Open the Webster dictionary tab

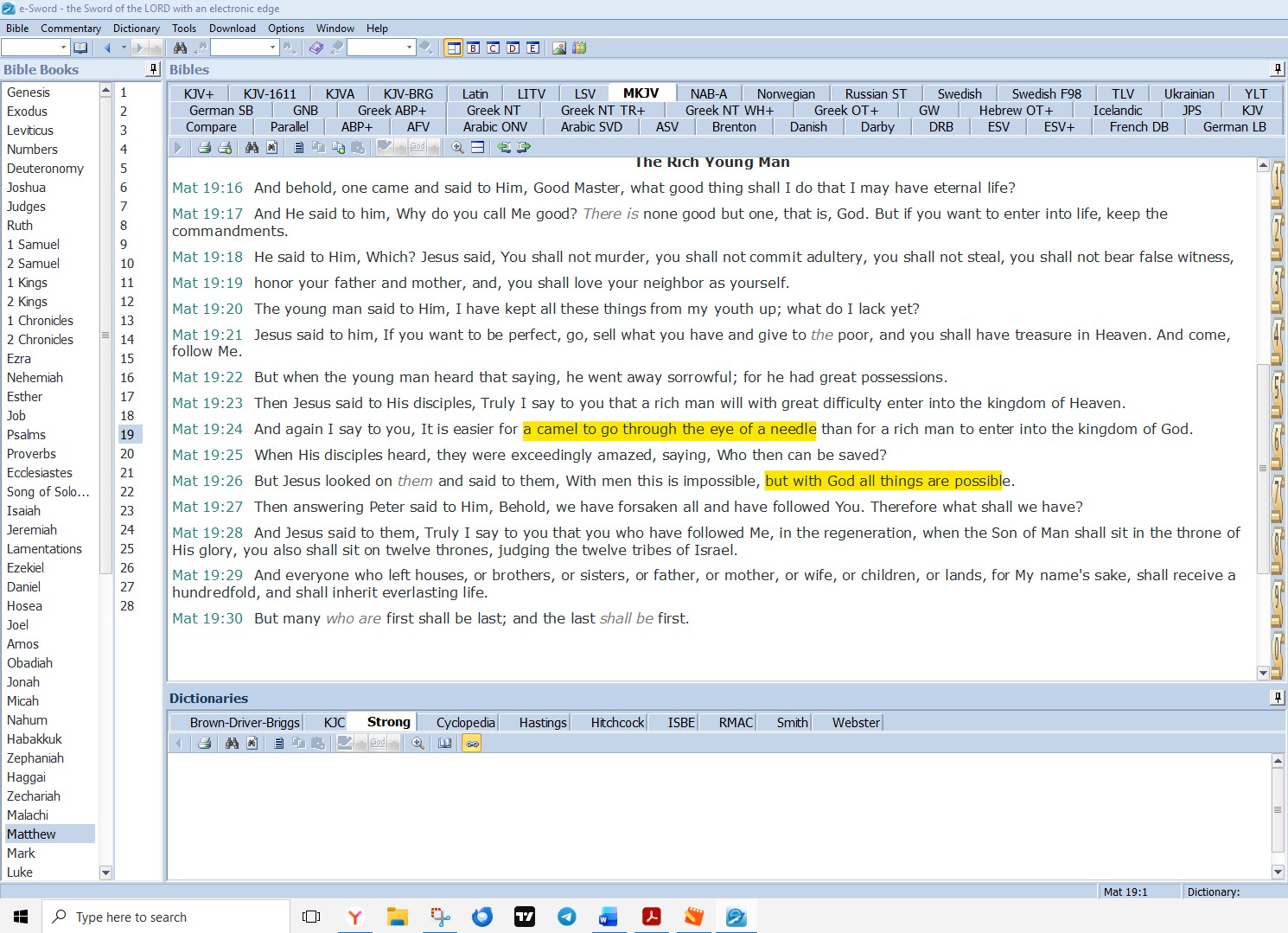click(x=856, y=723)
